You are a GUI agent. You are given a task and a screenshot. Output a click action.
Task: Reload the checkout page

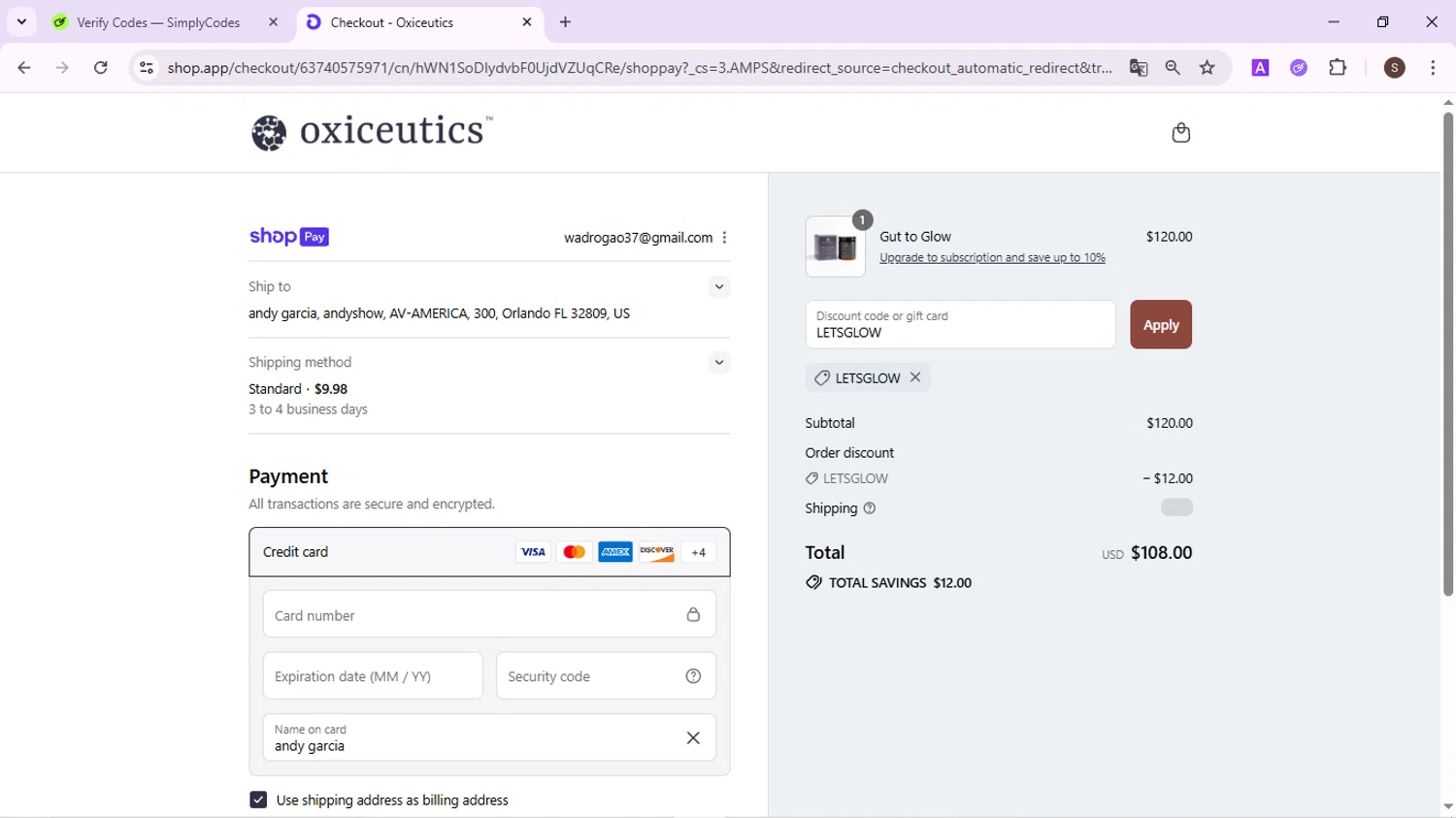pyautogui.click(x=101, y=68)
